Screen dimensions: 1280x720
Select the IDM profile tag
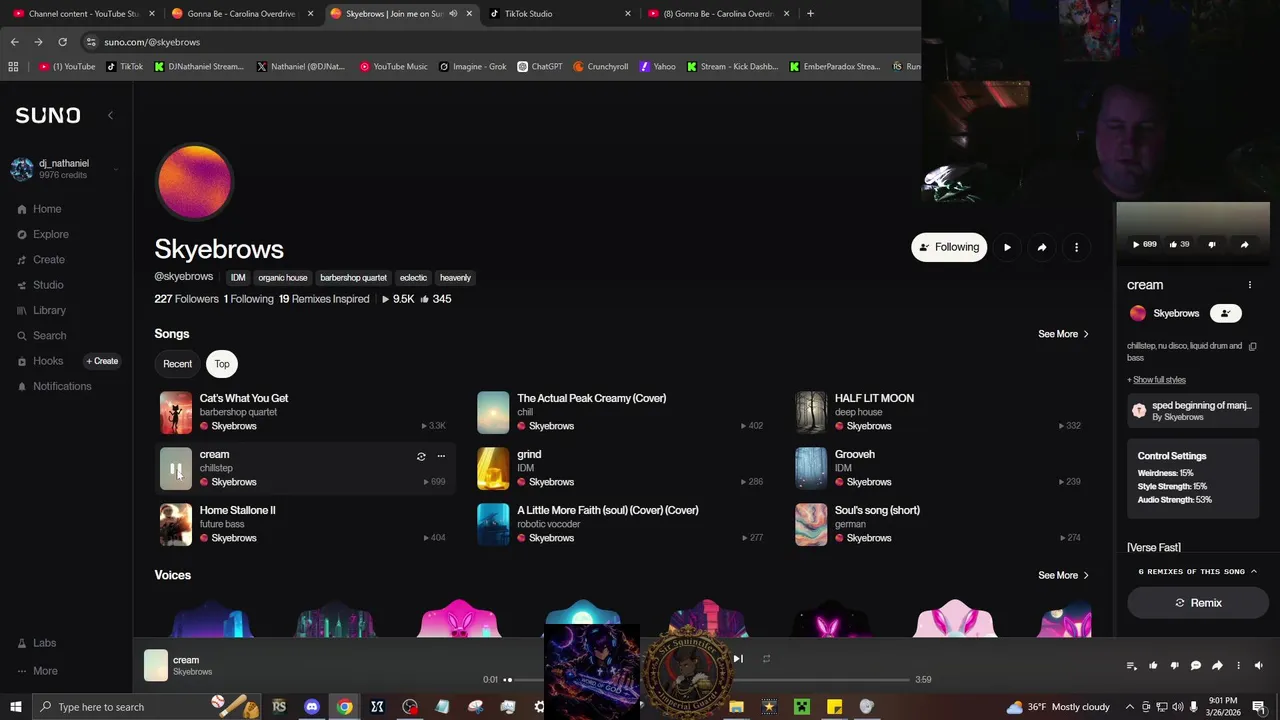(x=238, y=278)
